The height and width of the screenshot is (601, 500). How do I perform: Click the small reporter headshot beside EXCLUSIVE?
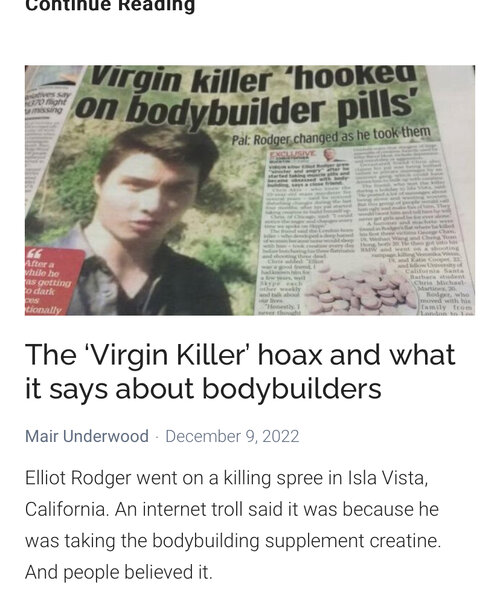click(x=329, y=155)
